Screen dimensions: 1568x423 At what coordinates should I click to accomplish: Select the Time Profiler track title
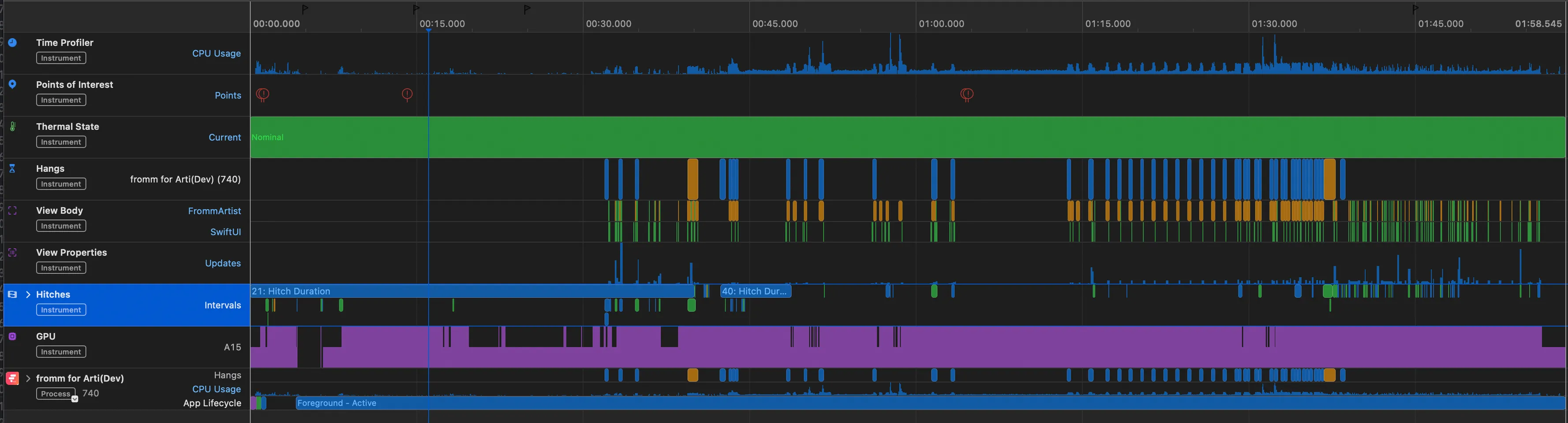click(x=64, y=43)
